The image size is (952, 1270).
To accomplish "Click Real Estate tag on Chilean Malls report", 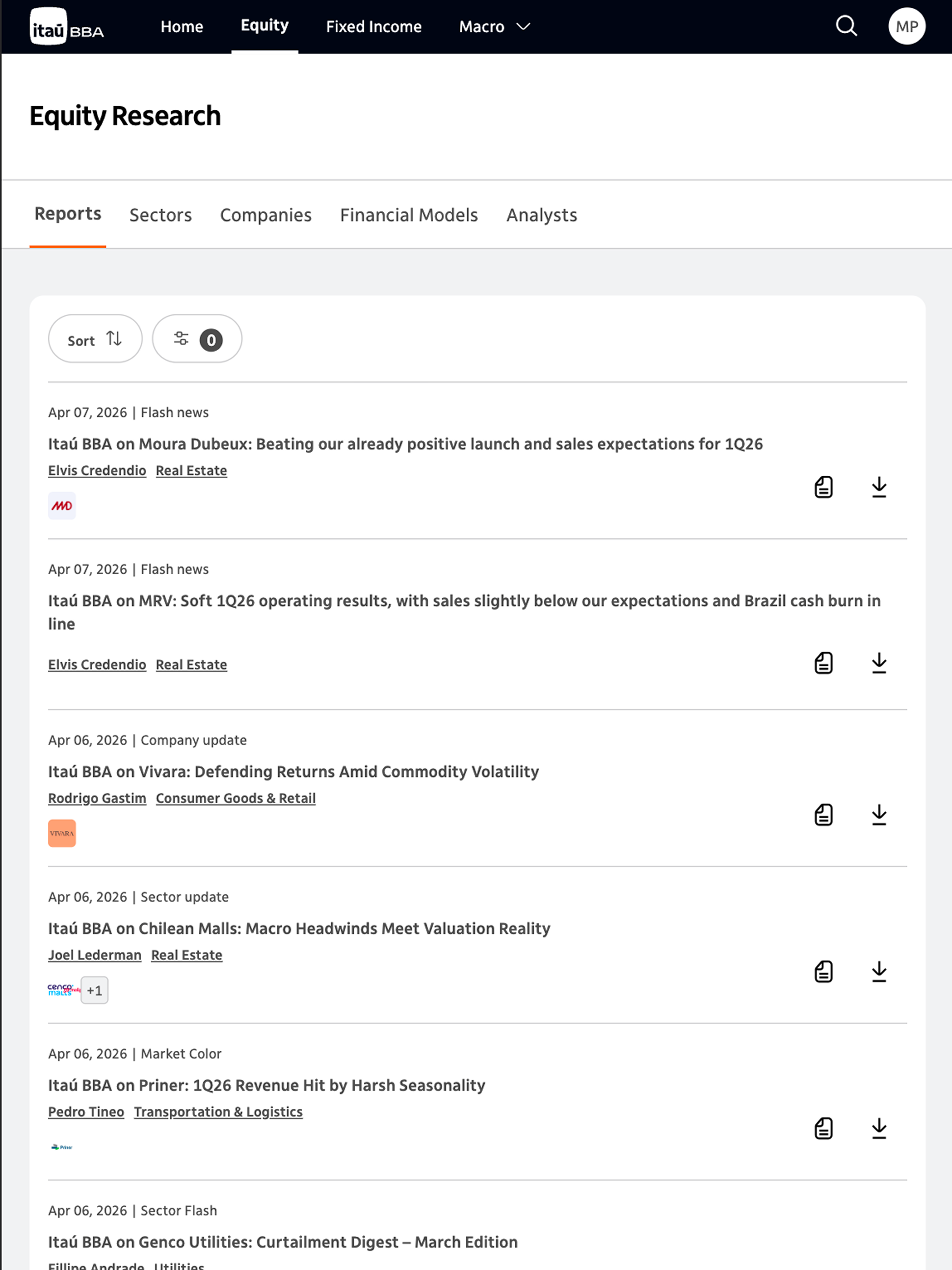I will click(186, 955).
